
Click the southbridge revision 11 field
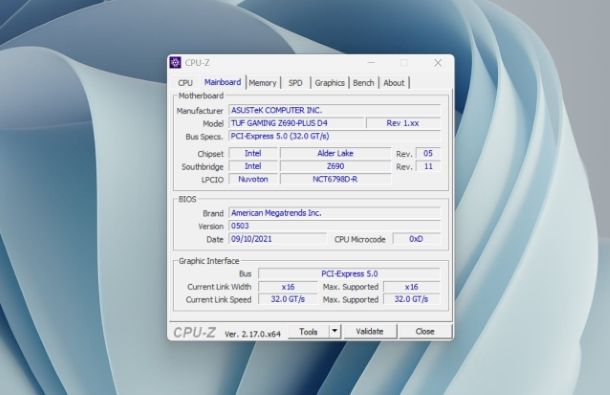[428, 167]
